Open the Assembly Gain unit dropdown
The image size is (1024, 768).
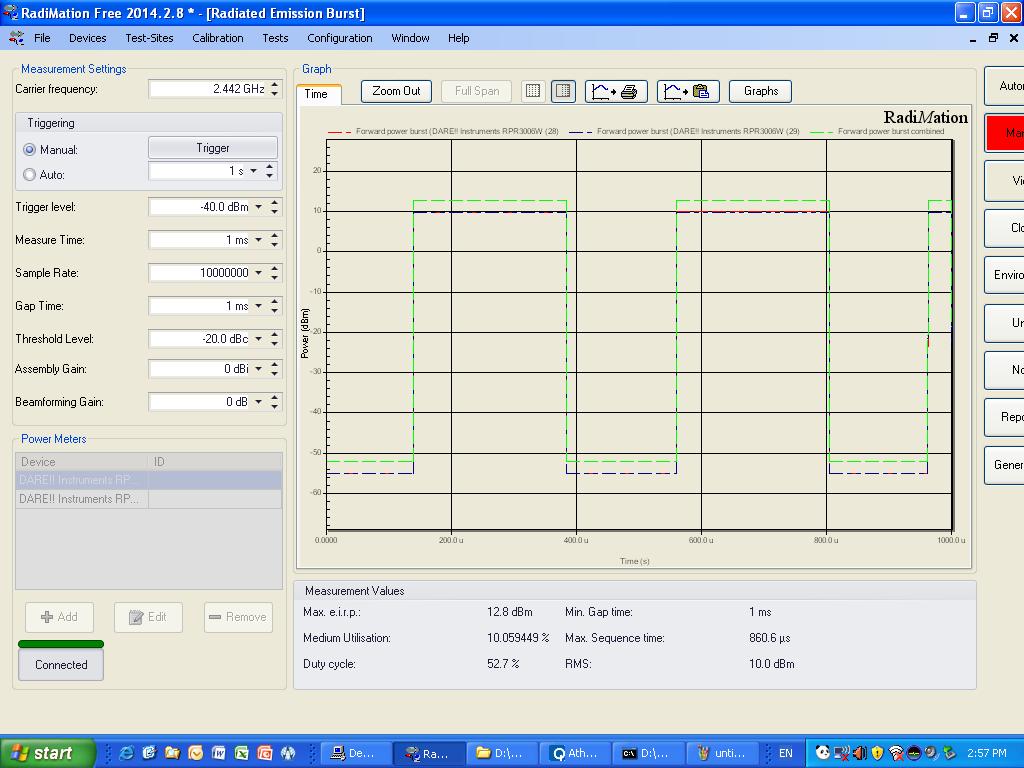click(x=259, y=369)
